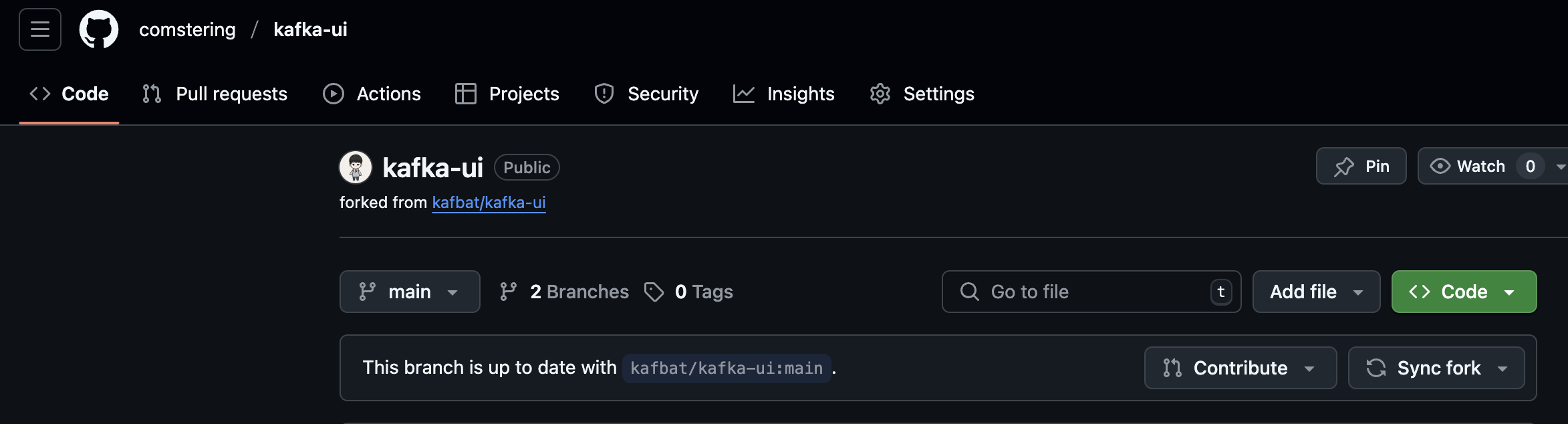Screen dimensions: 1568x424
Task: Switch to the Projects tab
Action: click(x=507, y=94)
